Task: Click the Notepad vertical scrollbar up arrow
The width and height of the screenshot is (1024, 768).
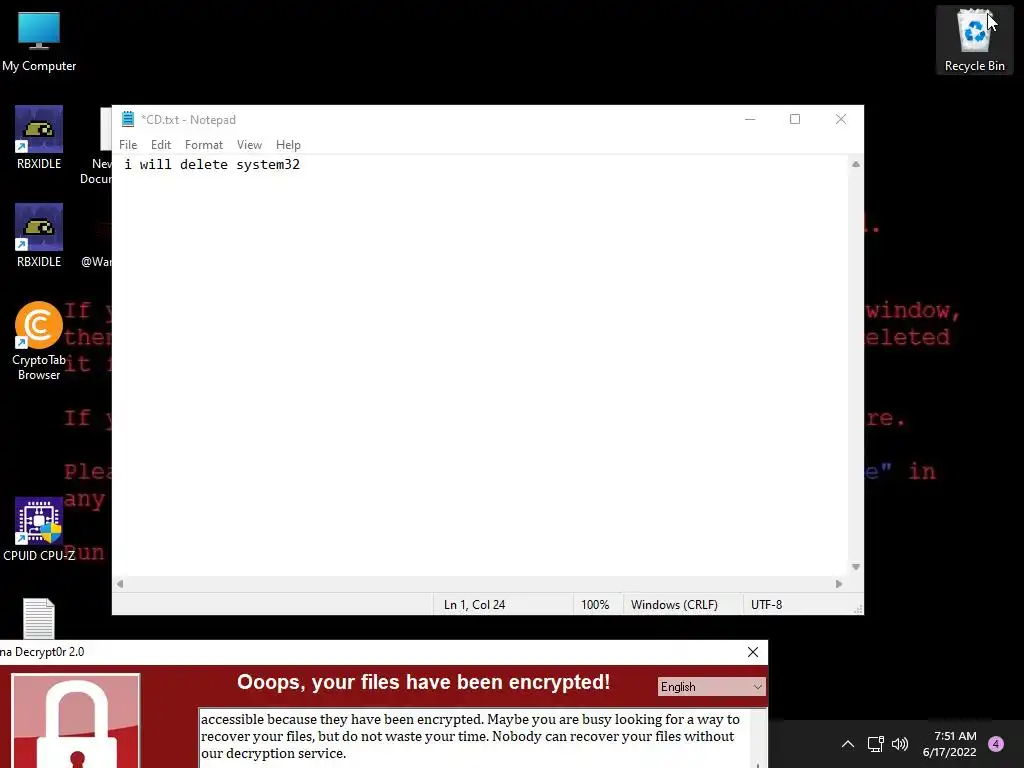Action: click(x=856, y=165)
